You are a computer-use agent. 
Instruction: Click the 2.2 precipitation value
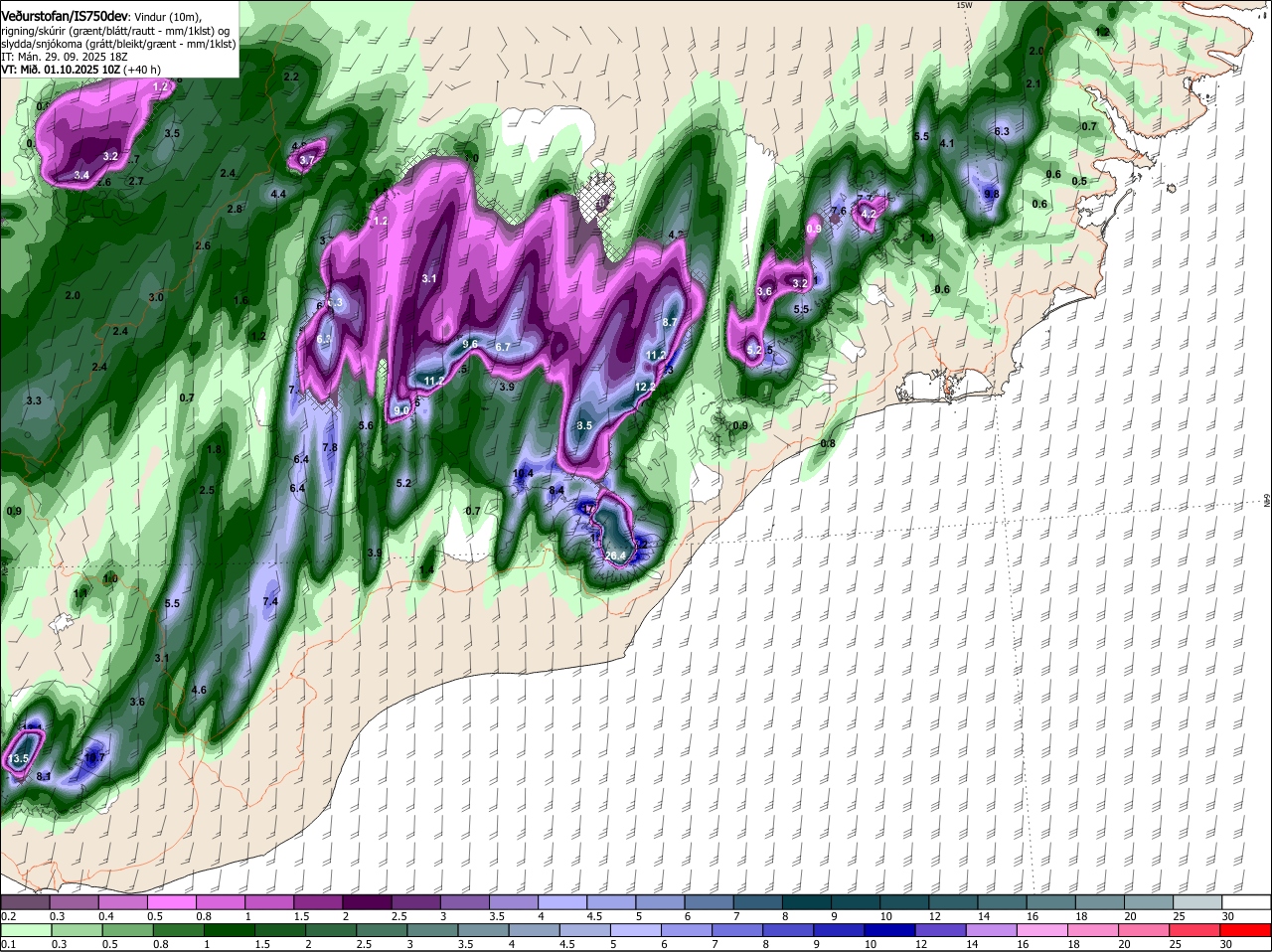coord(291,77)
